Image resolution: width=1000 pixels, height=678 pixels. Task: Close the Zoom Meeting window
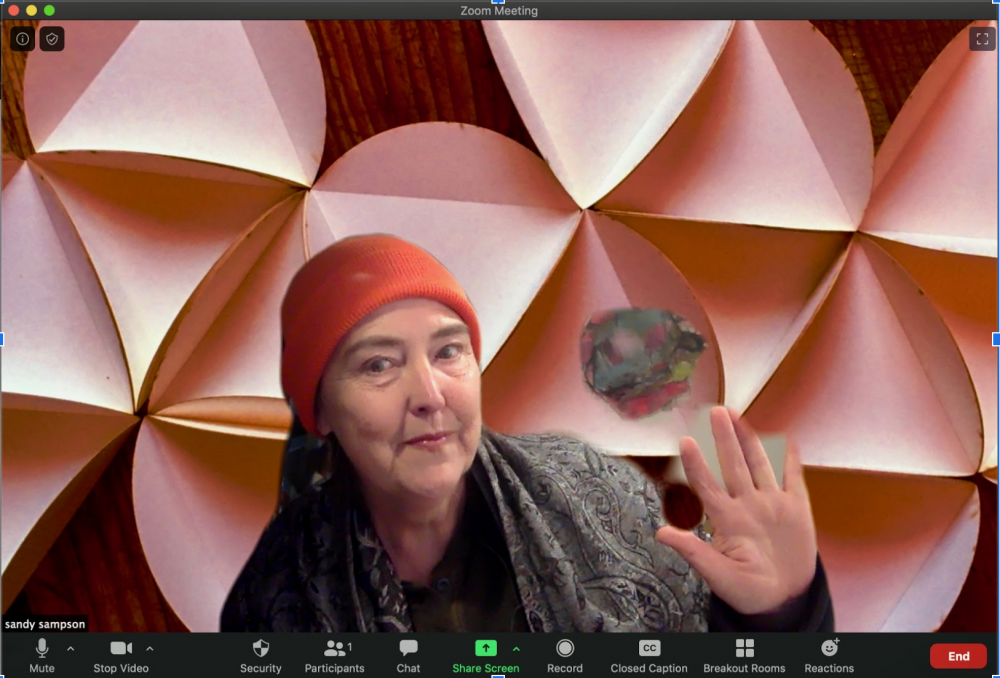tap(13, 10)
